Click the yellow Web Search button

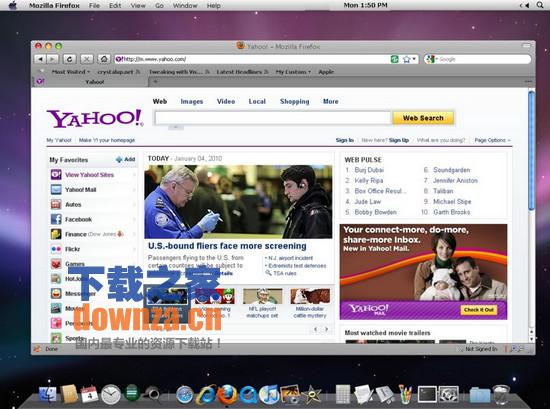pos(423,118)
